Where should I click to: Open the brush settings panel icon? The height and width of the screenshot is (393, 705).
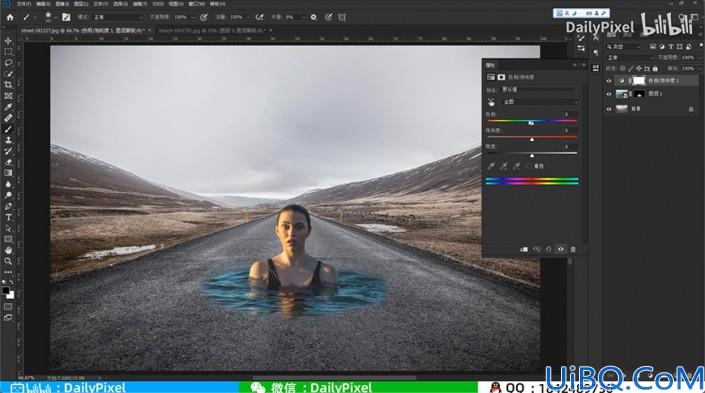coord(66,17)
